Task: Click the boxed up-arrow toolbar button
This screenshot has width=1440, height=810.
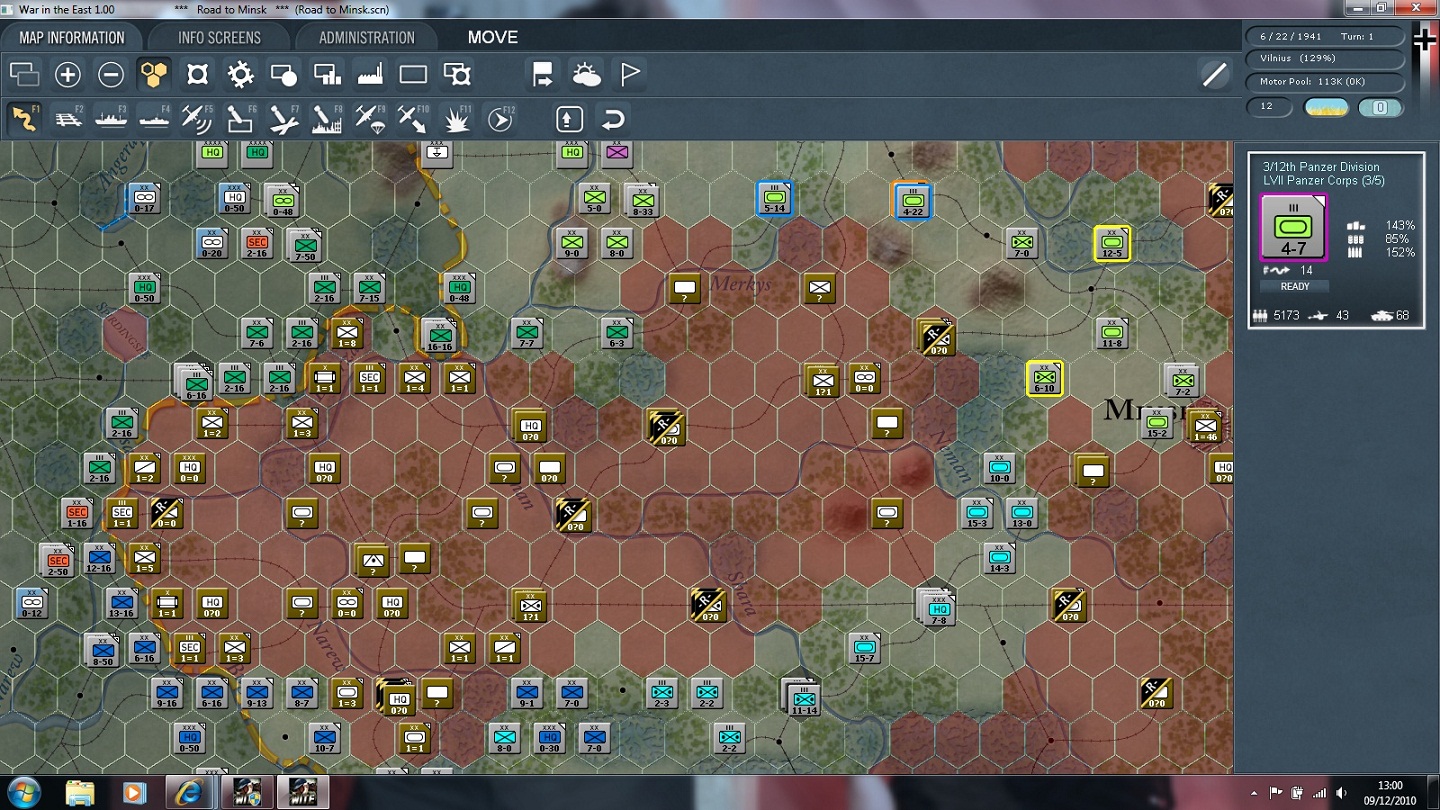Action: [569, 119]
